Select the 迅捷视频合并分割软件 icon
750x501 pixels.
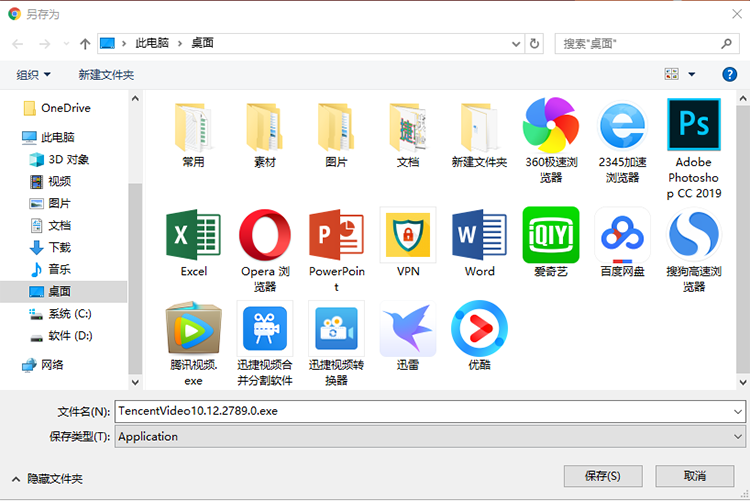click(265, 328)
